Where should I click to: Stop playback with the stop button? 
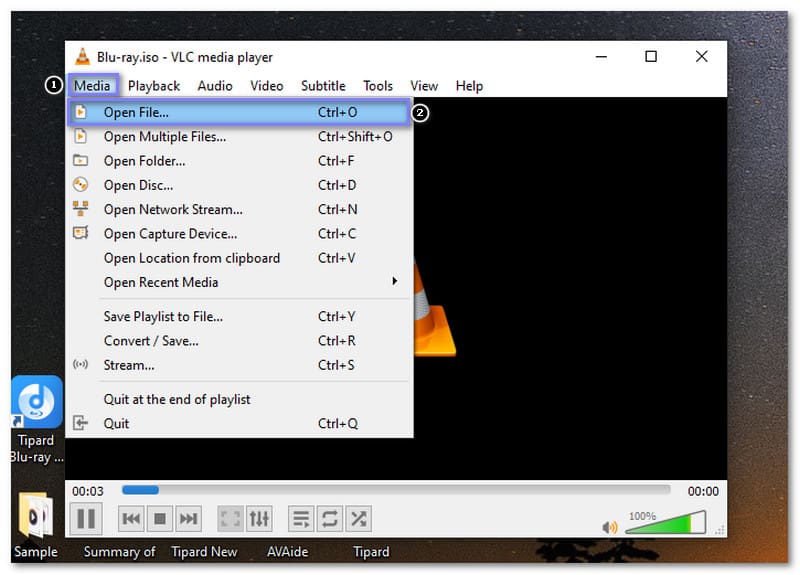click(x=160, y=519)
